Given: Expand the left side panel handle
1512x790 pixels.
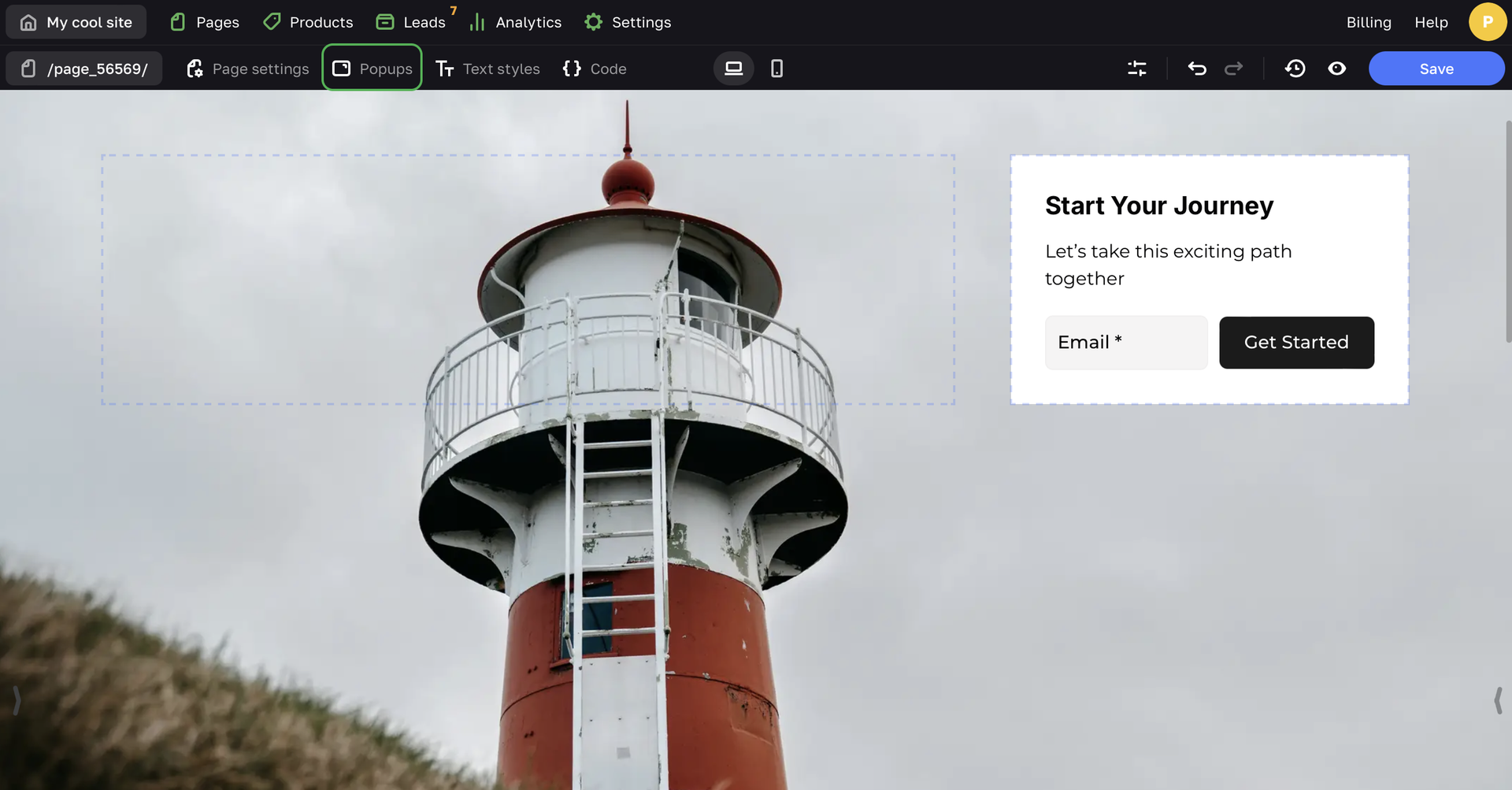Looking at the screenshot, I should pos(17,700).
